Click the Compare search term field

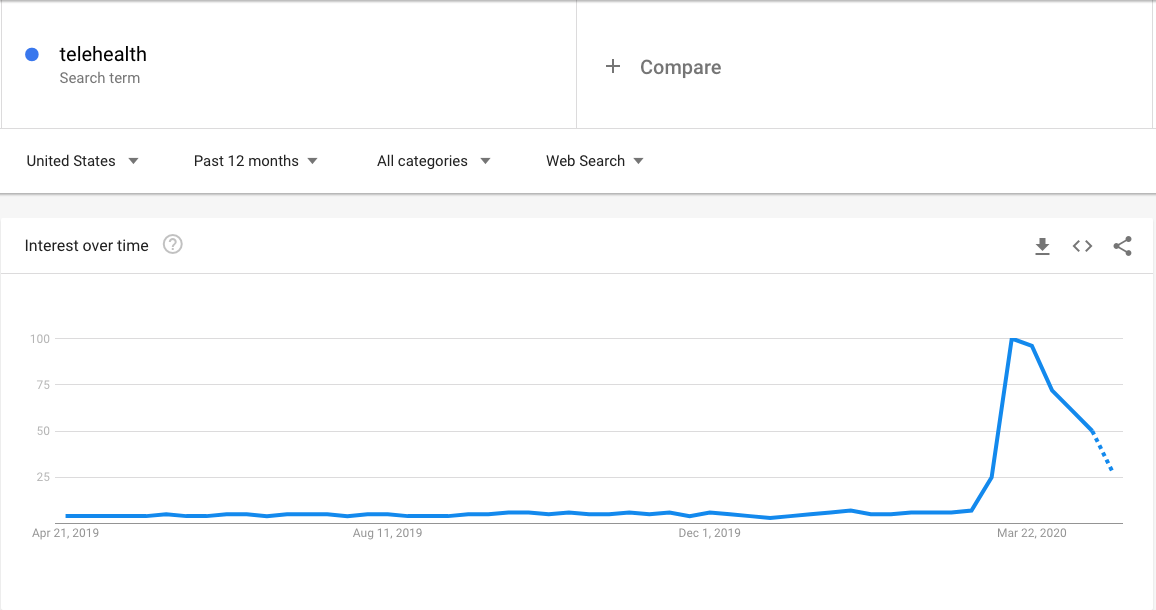(864, 66)
